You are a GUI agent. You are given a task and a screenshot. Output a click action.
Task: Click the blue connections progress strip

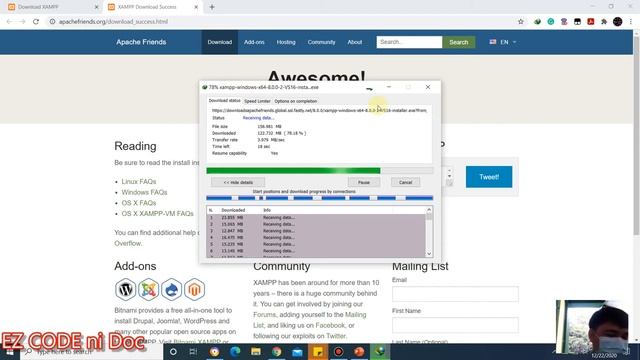pos(320,198)
